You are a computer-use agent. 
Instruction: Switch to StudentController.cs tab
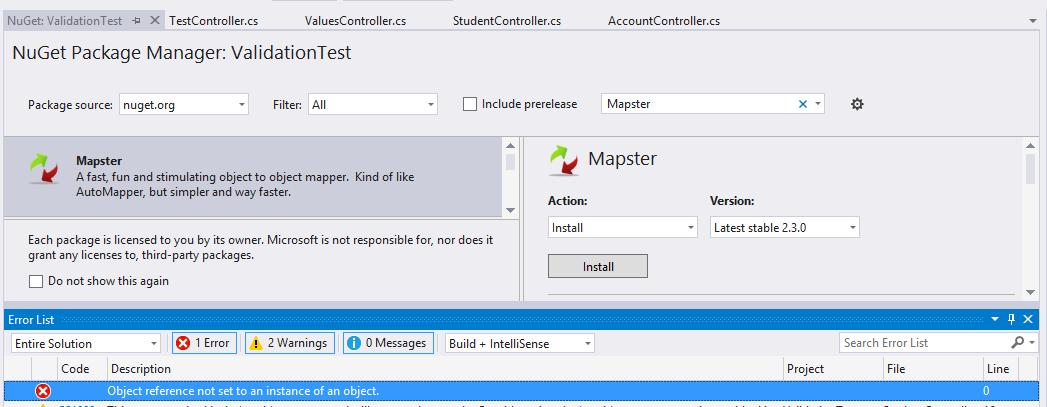coord(506,21)
